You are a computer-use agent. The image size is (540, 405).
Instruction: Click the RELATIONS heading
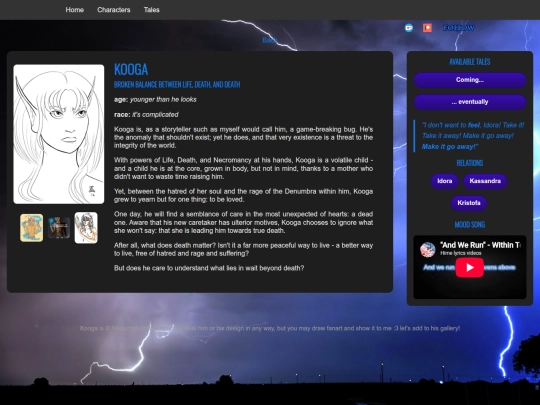pos(470,163)
